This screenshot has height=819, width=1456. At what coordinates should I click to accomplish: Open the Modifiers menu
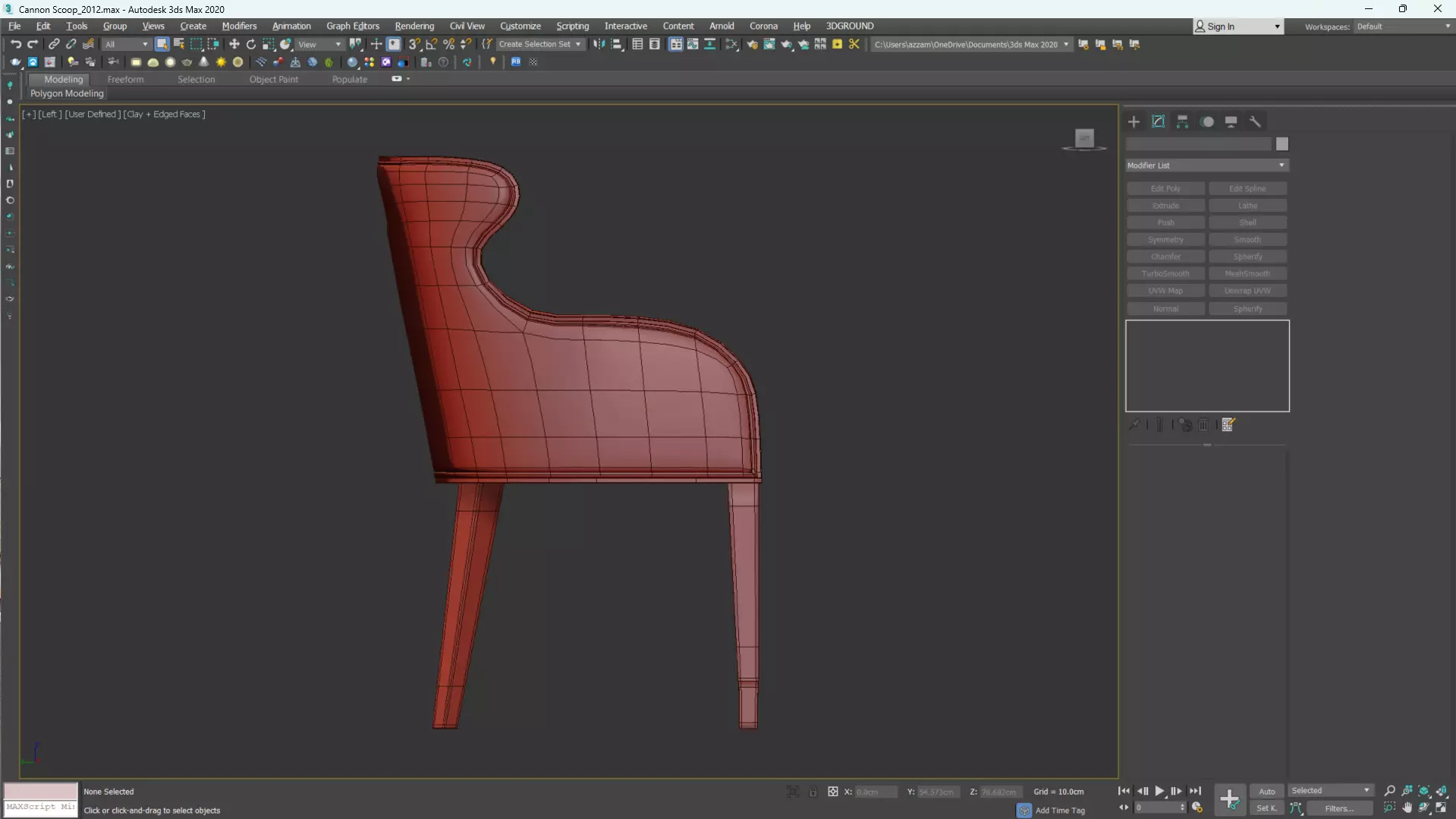click(x=239, y=26)
